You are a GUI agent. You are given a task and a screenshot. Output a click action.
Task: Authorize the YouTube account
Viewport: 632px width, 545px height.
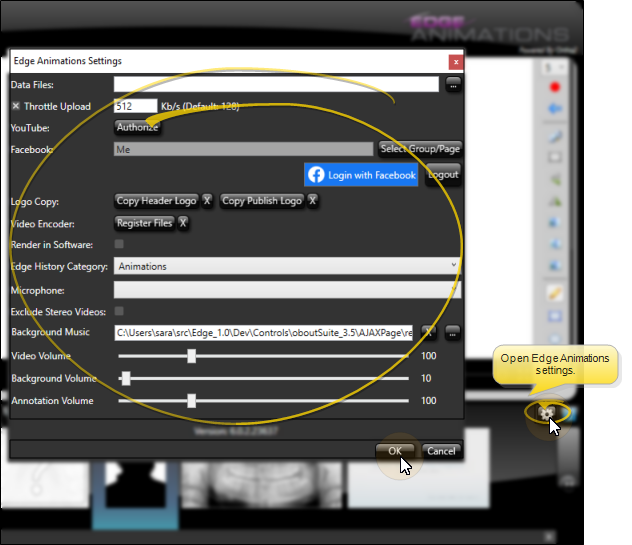[137, 127]
